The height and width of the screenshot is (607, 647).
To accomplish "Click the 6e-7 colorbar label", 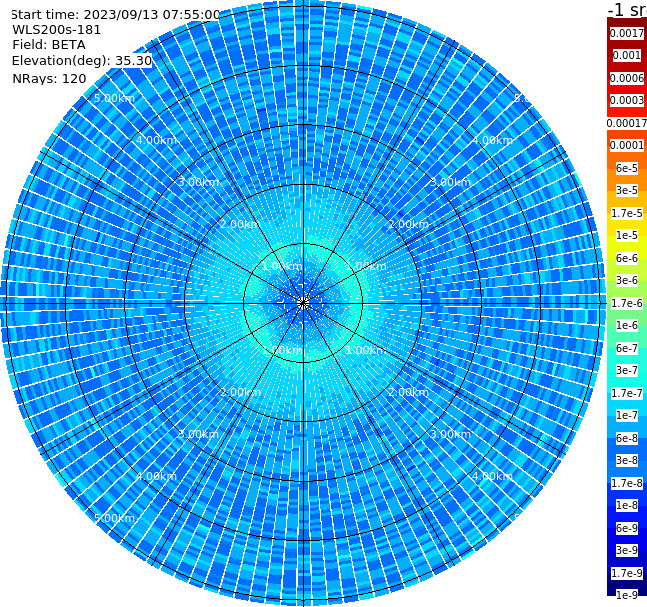I will tap(627, 348).
